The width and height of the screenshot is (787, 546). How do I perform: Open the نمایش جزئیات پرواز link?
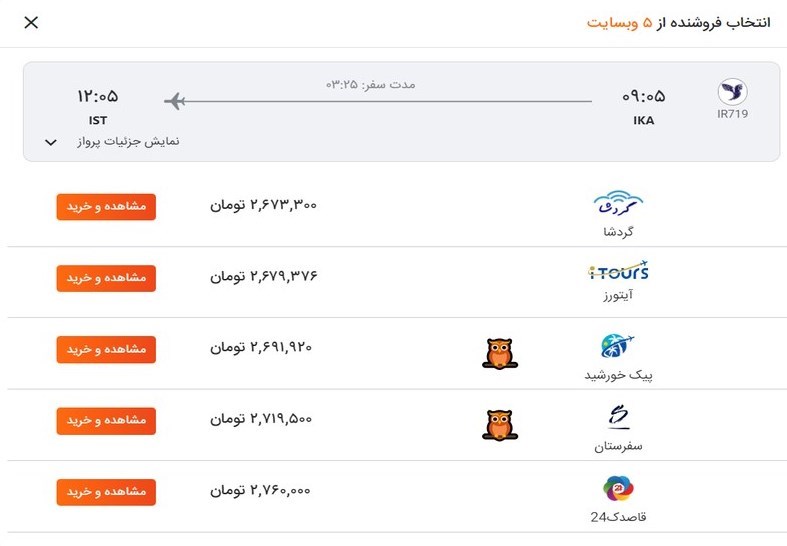(128, 142)
